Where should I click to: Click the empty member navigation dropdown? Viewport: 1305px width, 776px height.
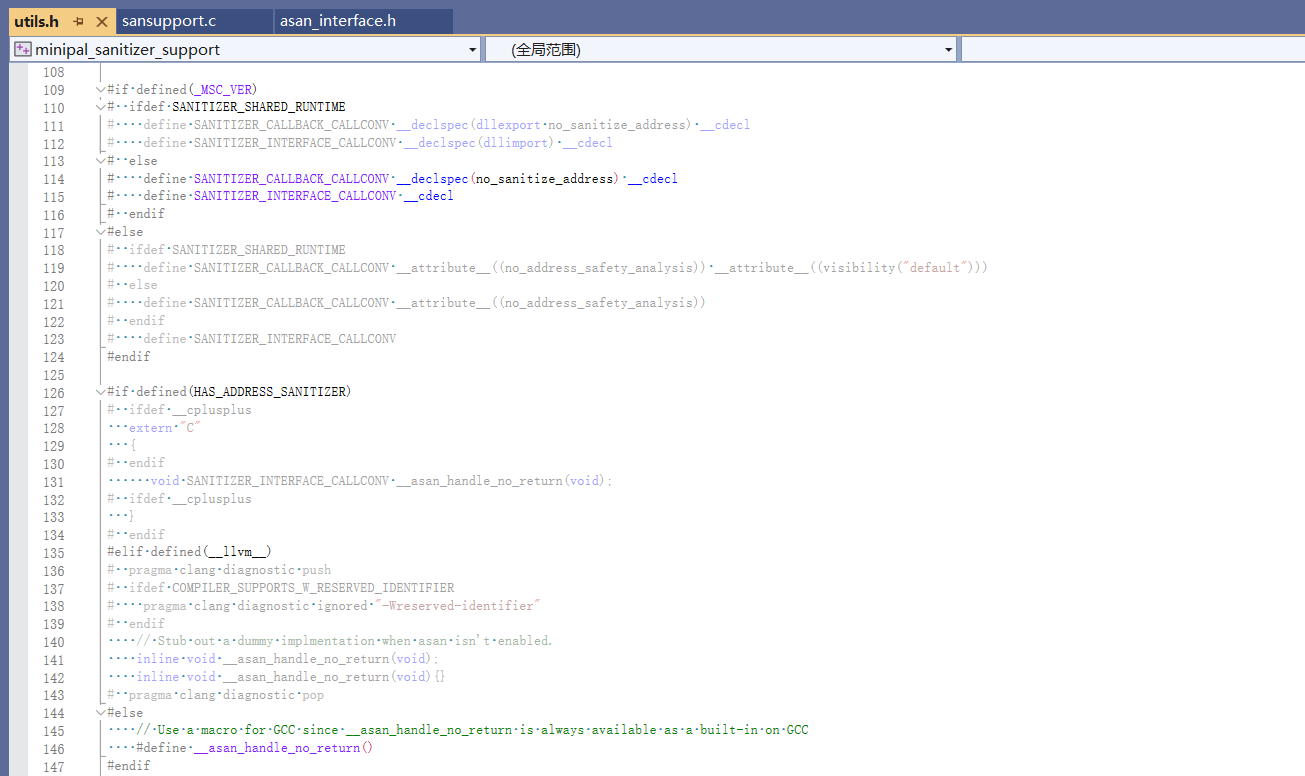click(x=1130, y=47)
